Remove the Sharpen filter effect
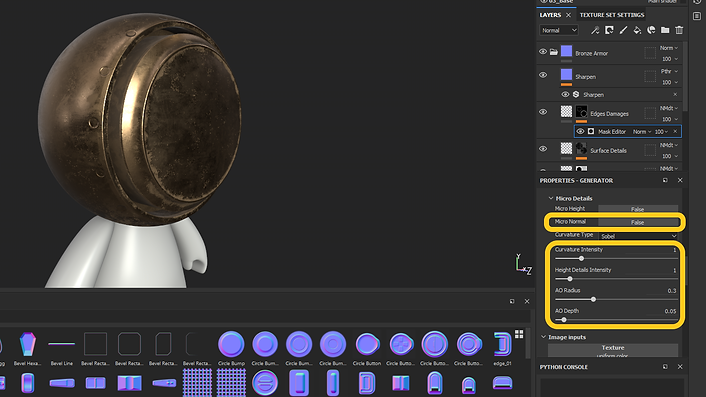Screen dimensions: 706x397 (x=675, y=95)
